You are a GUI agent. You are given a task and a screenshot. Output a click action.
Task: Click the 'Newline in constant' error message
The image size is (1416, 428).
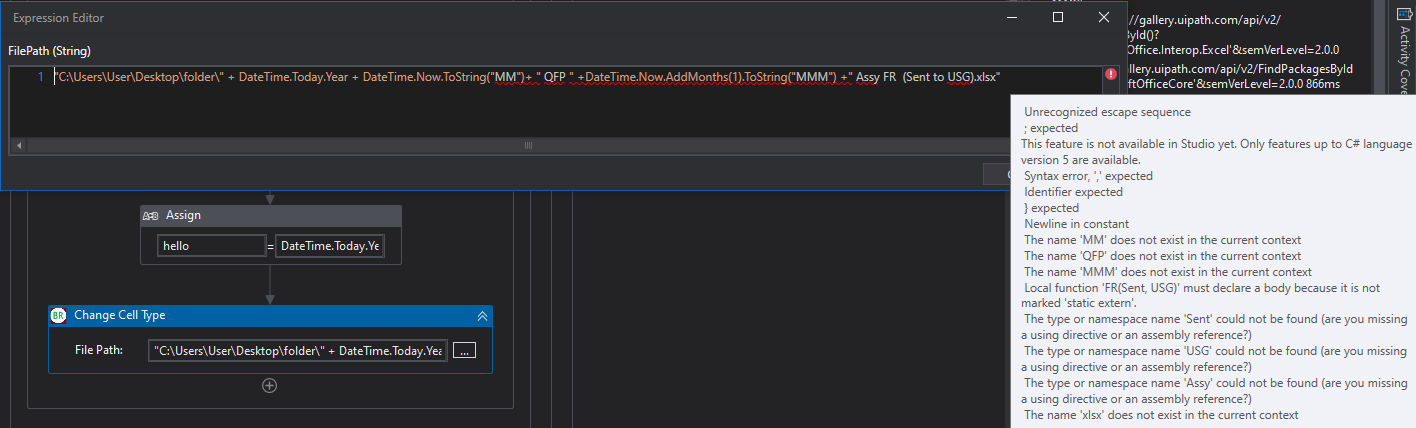(x=1076, y=224)
